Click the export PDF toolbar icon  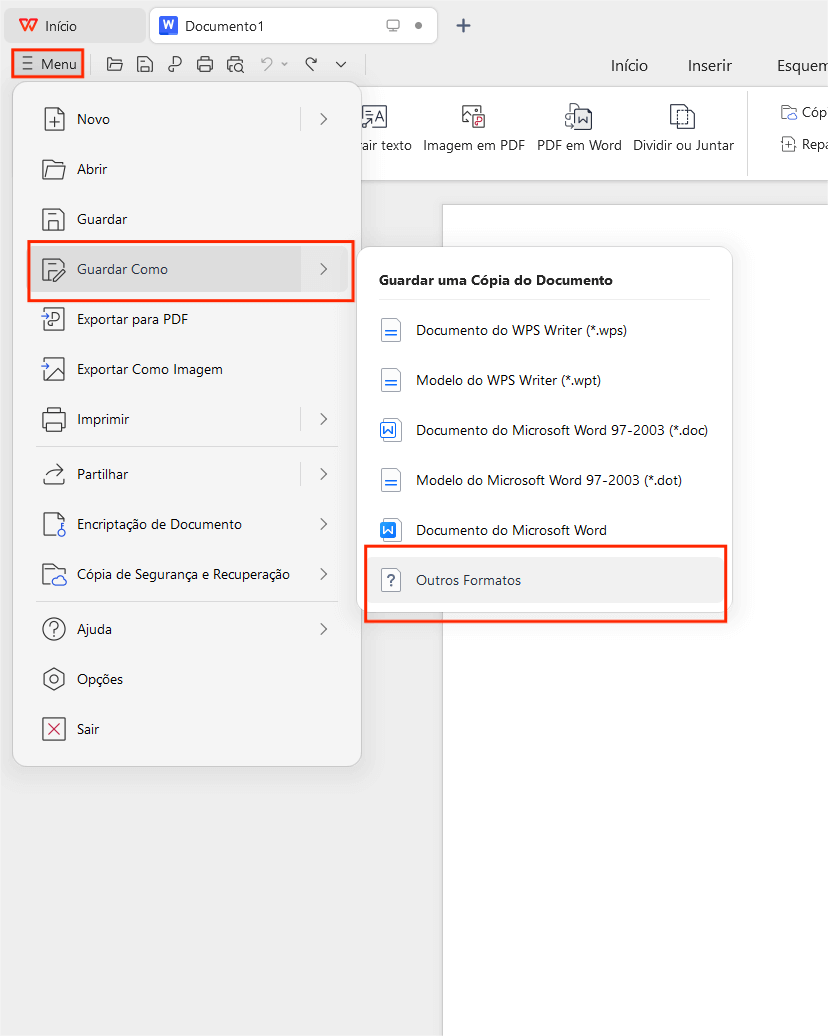(174, 64)
